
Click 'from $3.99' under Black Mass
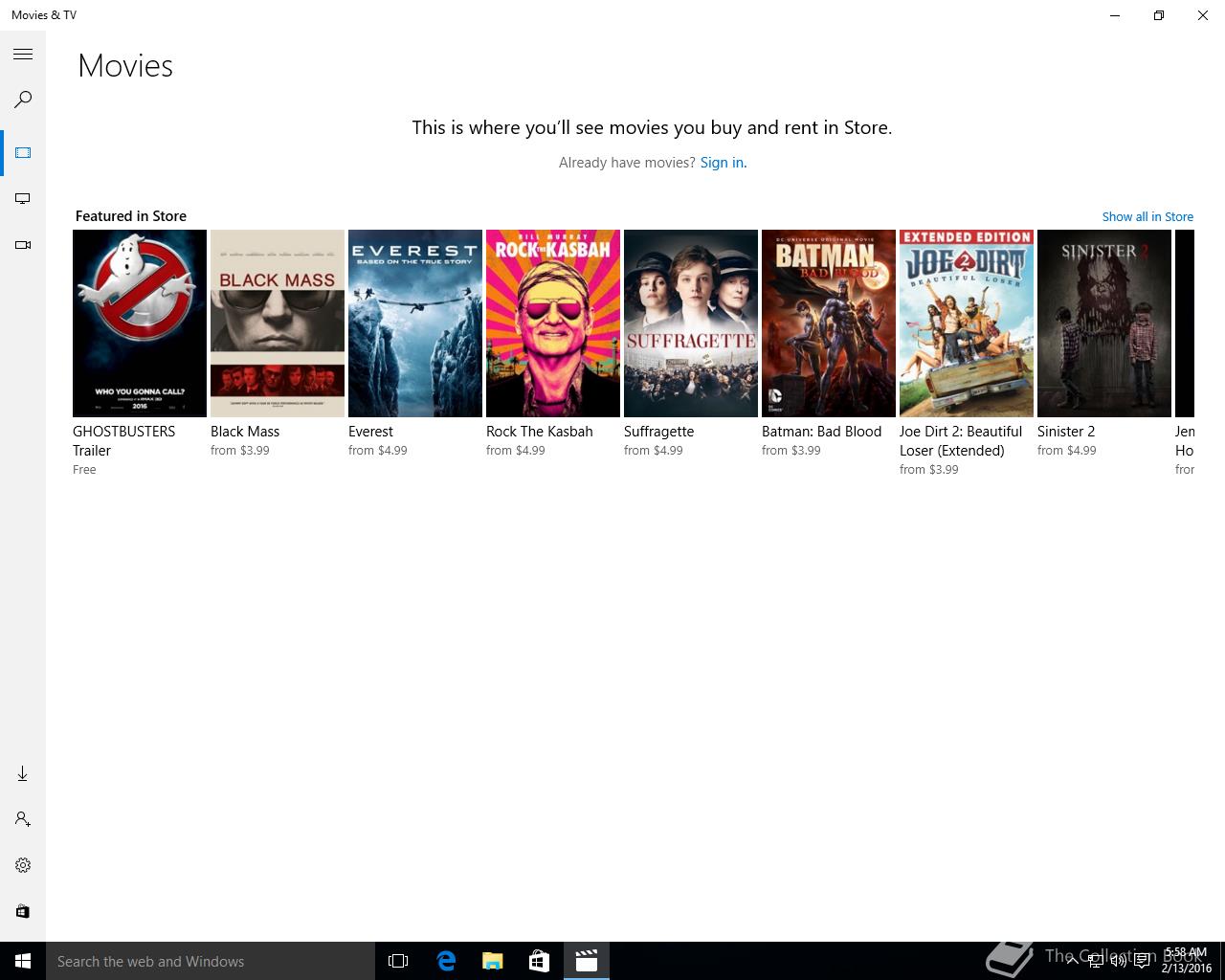(240, 451)
